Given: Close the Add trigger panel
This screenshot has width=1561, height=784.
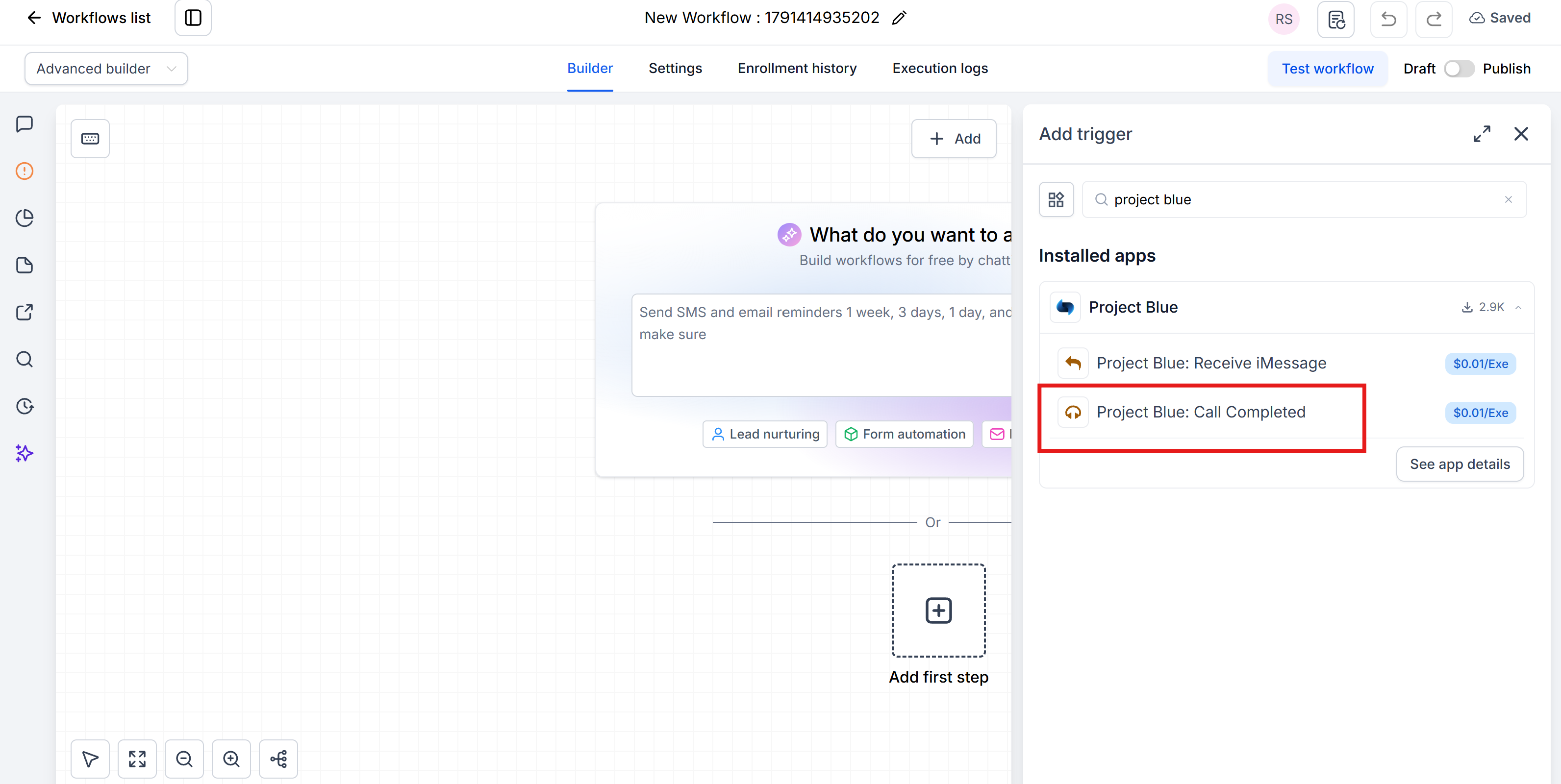Looking at the screenshot, I should (1521, 134).
